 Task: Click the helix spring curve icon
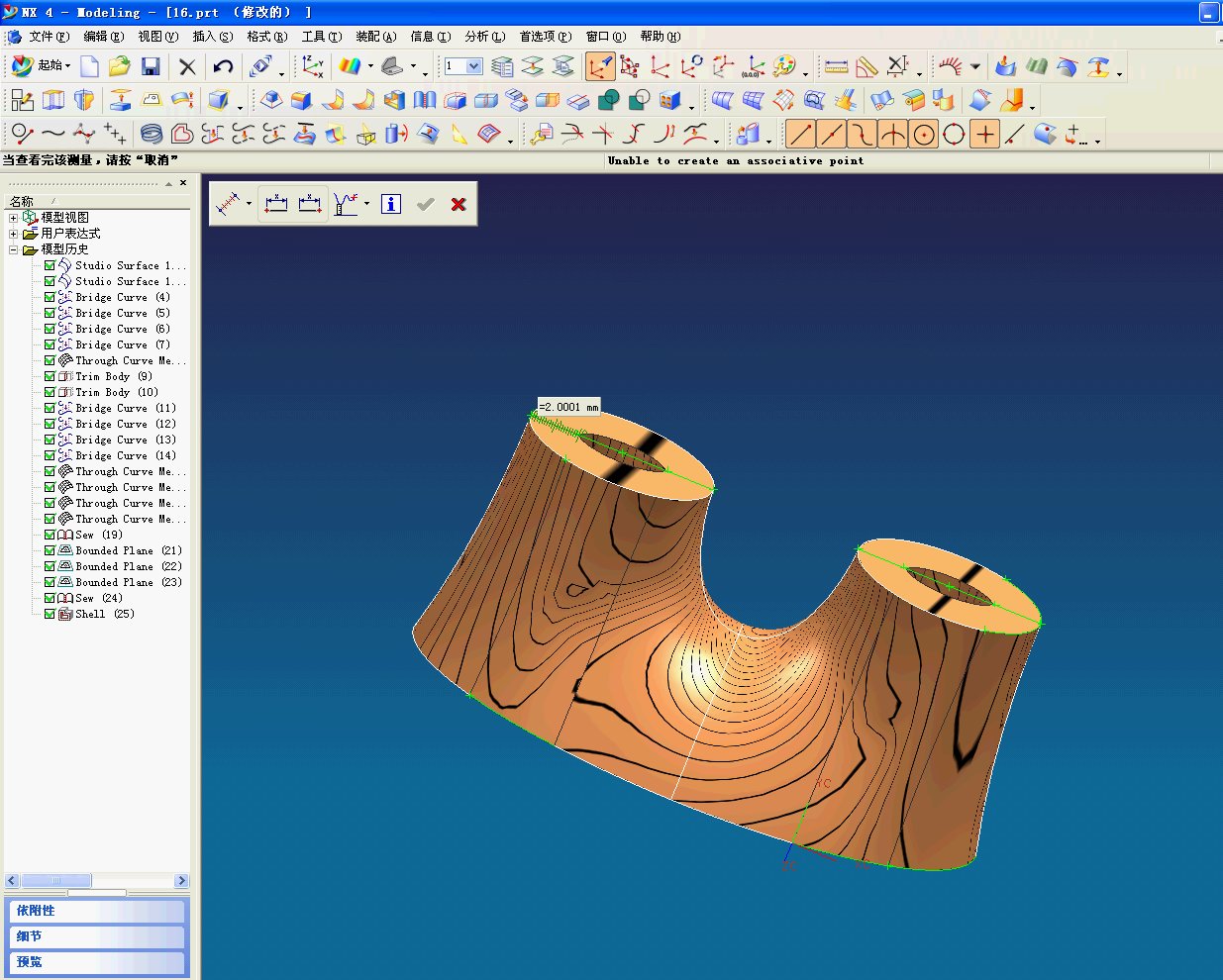[151, 133]
